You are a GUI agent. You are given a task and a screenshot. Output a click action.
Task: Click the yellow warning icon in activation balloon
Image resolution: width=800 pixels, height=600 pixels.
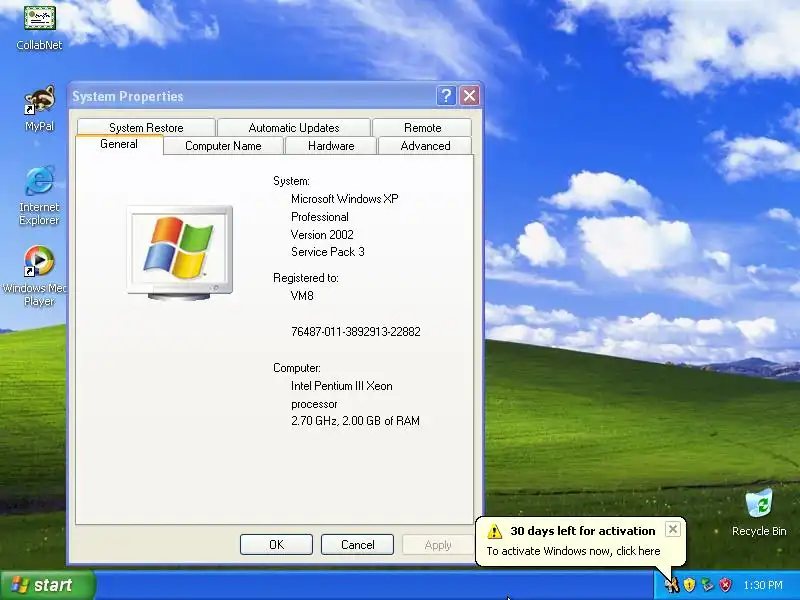pyautogui.click(x=494, y=531)
